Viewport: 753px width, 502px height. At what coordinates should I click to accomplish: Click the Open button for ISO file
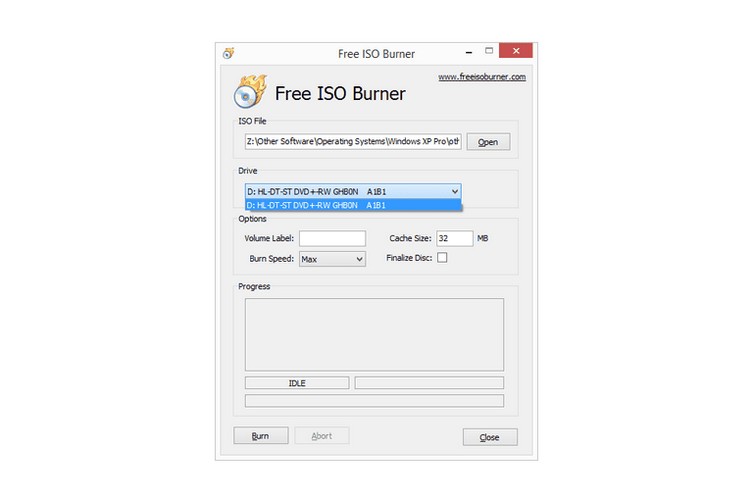coord(488,142)
